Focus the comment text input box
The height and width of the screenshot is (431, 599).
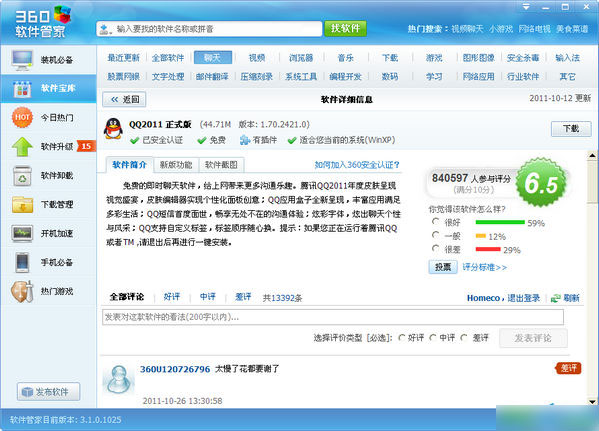333,317
